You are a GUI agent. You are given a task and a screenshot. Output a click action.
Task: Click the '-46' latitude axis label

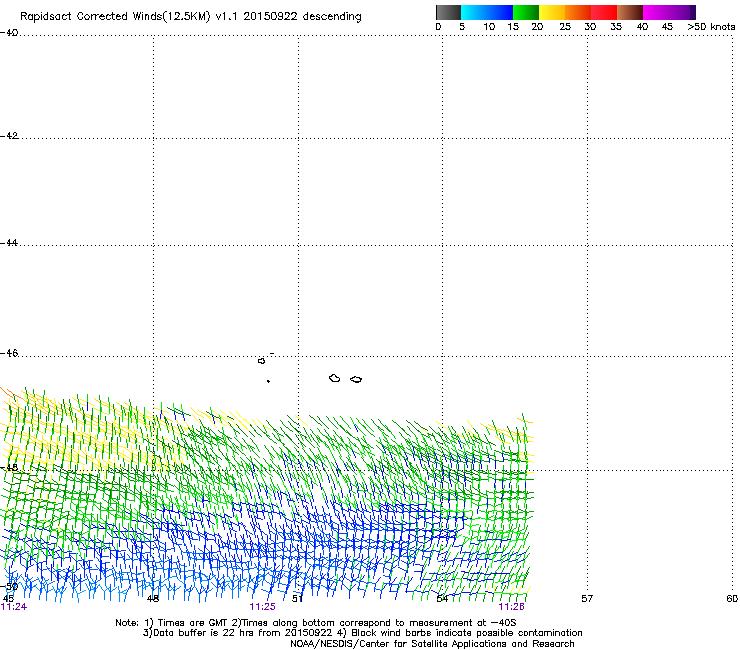pyautogui.click(x=9, y=353)
